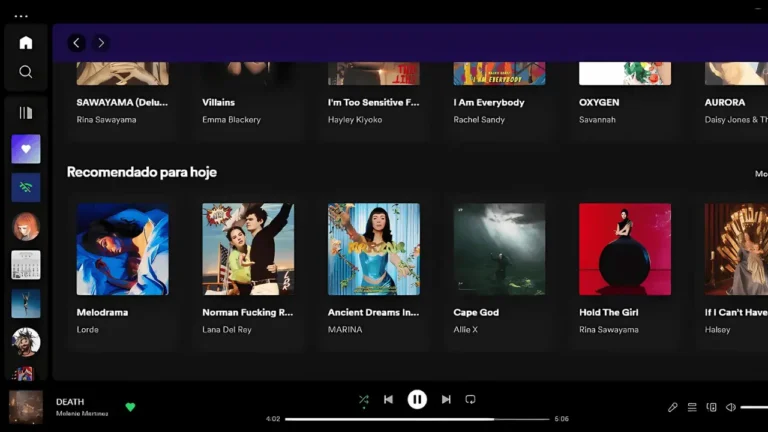Open I'm Too Sensitive album title
This screenshot has width=768, height=432.
tap(373, 102)
